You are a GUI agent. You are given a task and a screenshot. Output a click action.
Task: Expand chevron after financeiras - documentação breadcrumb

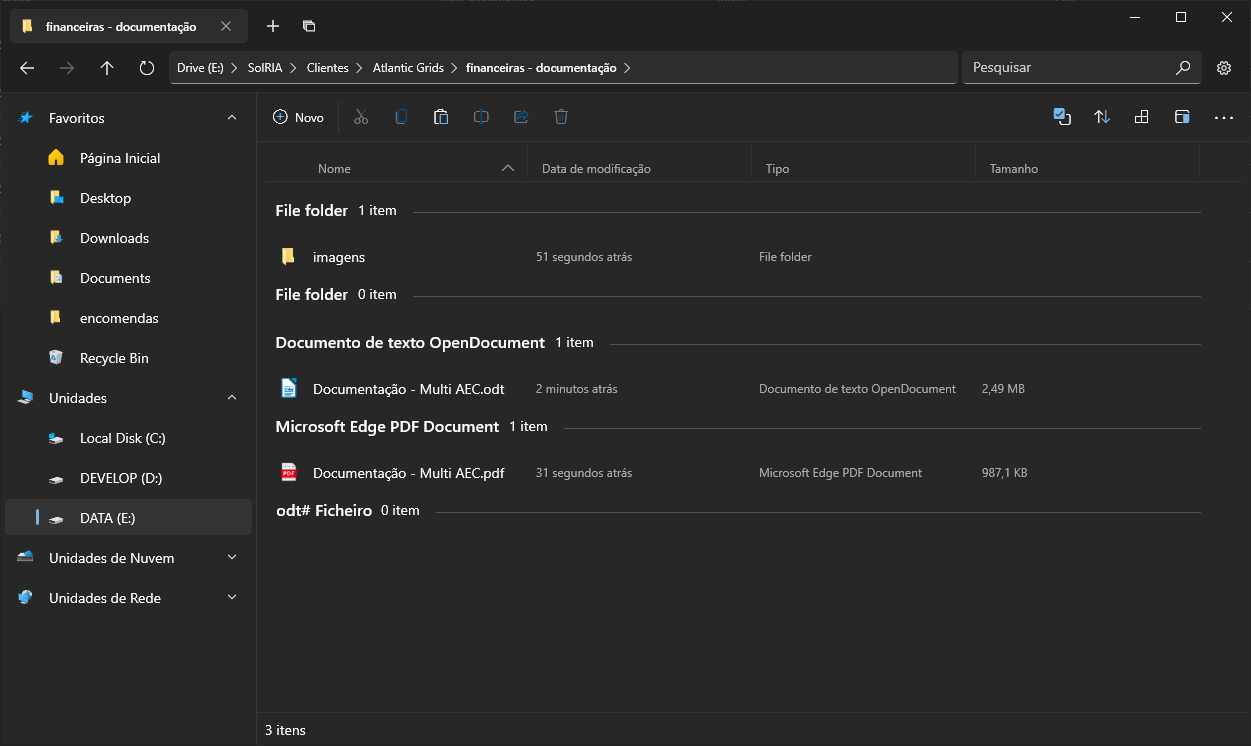pos(627,68)
